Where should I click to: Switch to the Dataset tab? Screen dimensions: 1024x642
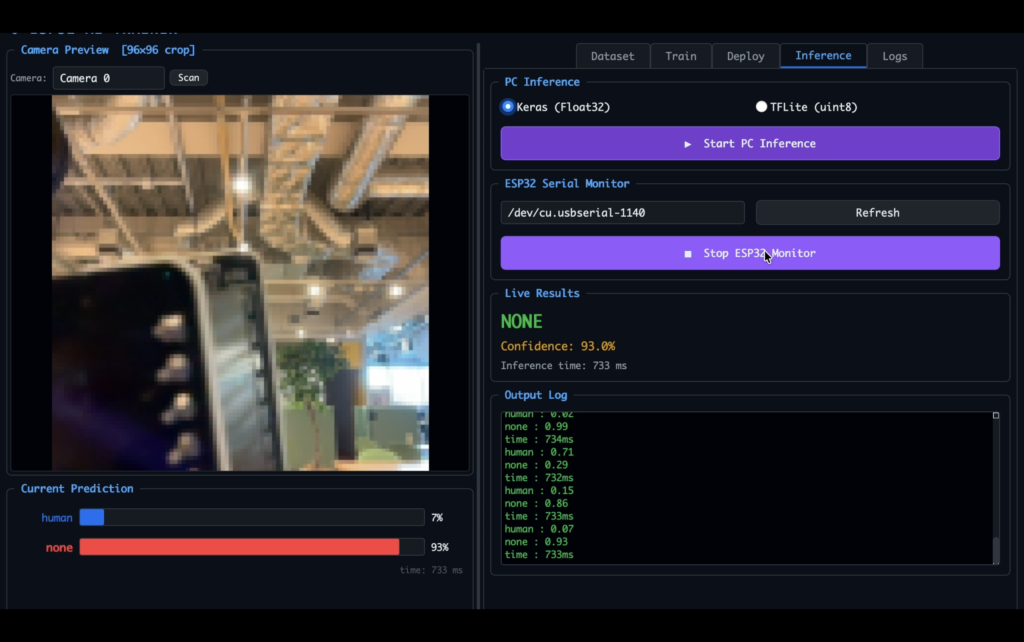613,56
